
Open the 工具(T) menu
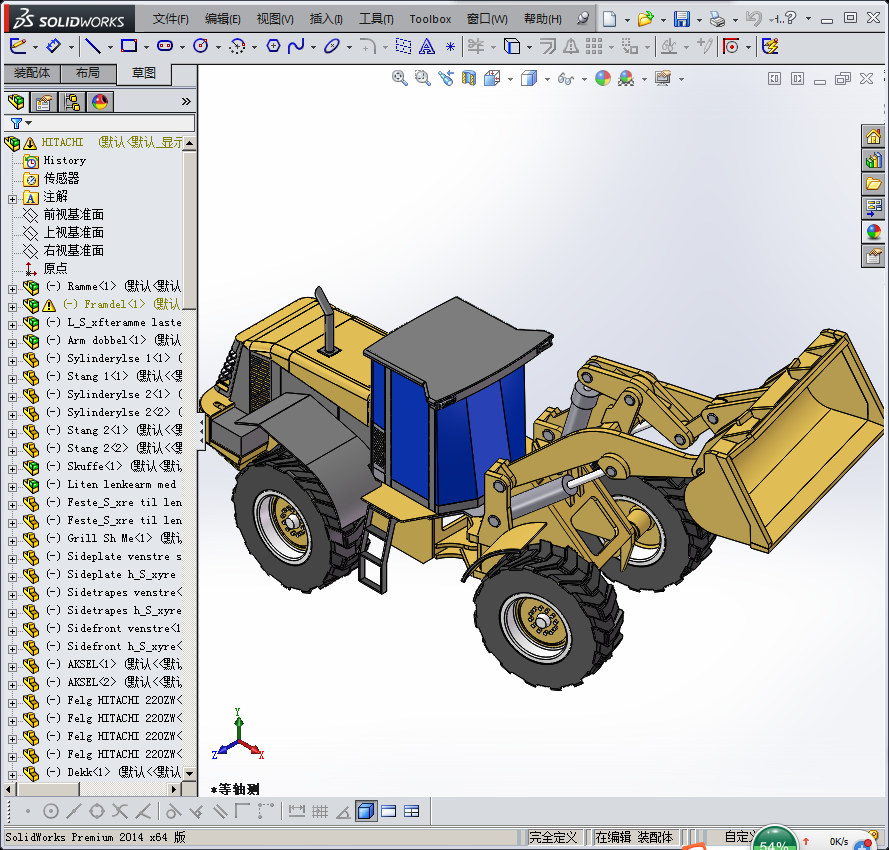click(376, 19)
